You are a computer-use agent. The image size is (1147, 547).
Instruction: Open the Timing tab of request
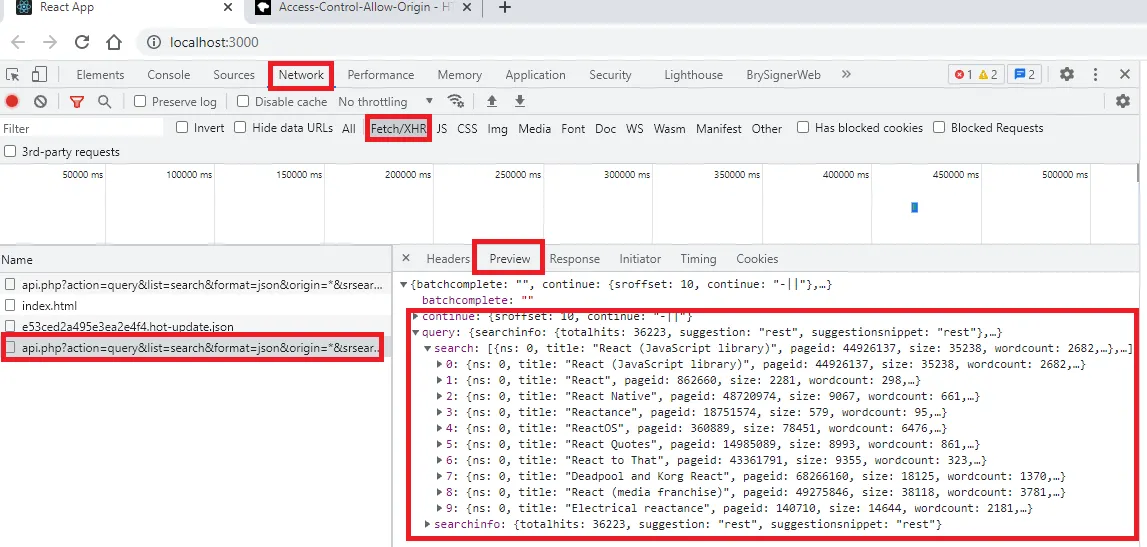[698, 258]
